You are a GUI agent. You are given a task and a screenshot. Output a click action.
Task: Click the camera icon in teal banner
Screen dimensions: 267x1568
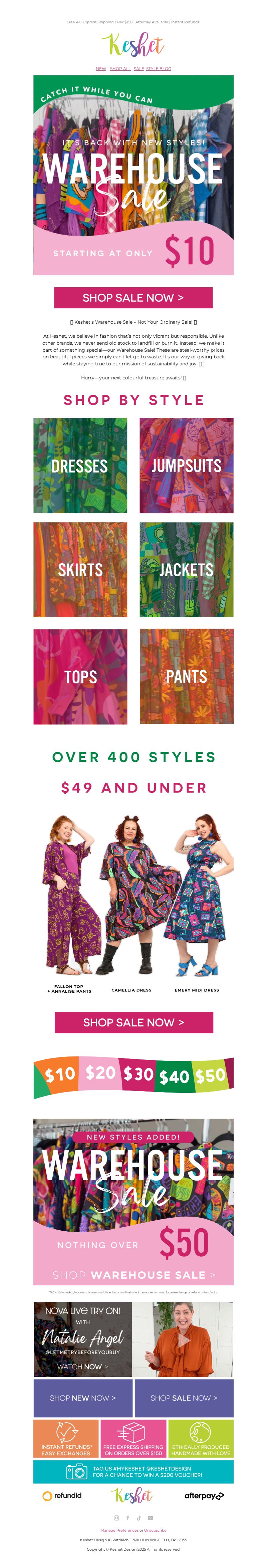[x=77, y=1472]
